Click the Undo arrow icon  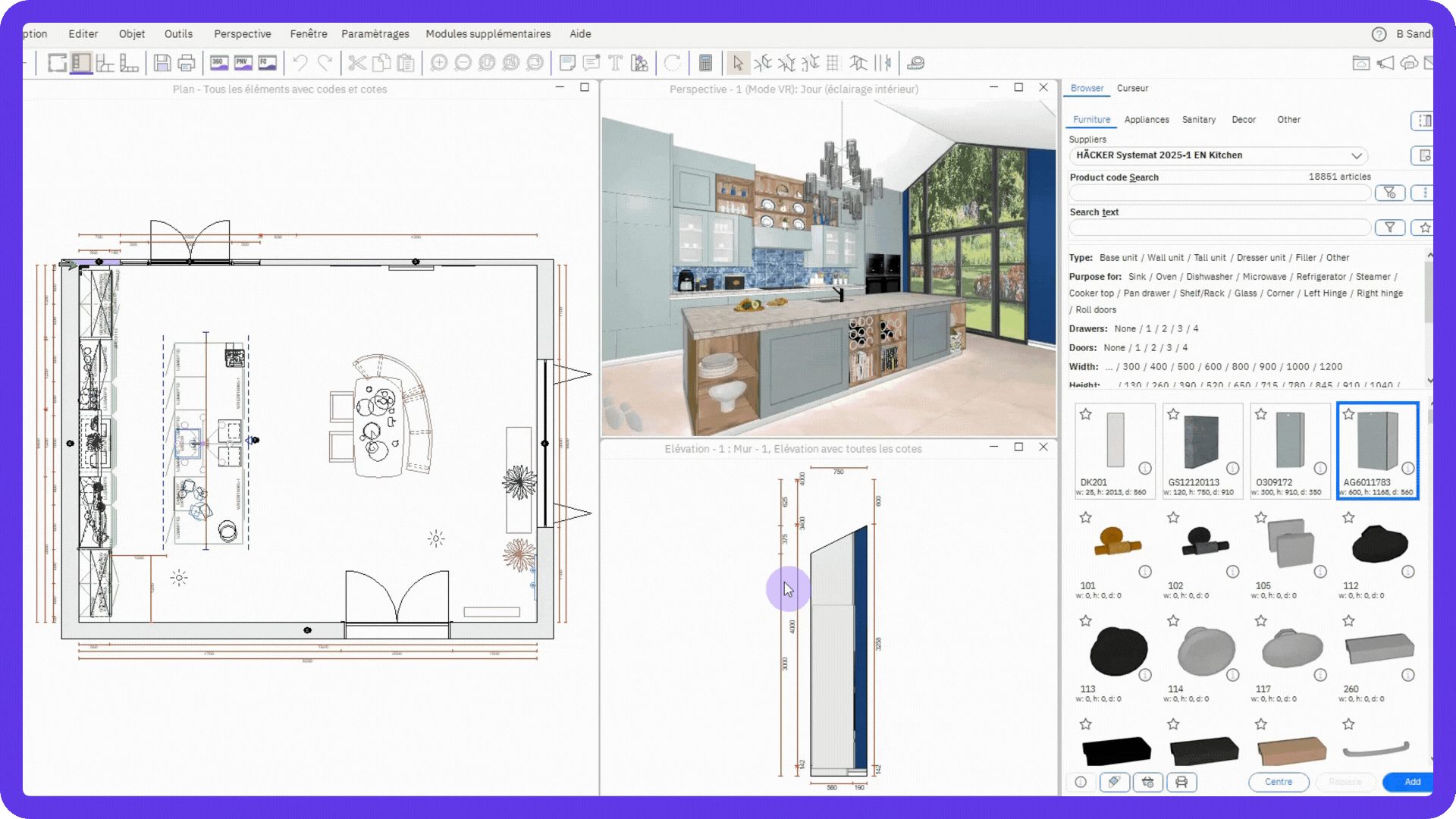tap(300, 63)
